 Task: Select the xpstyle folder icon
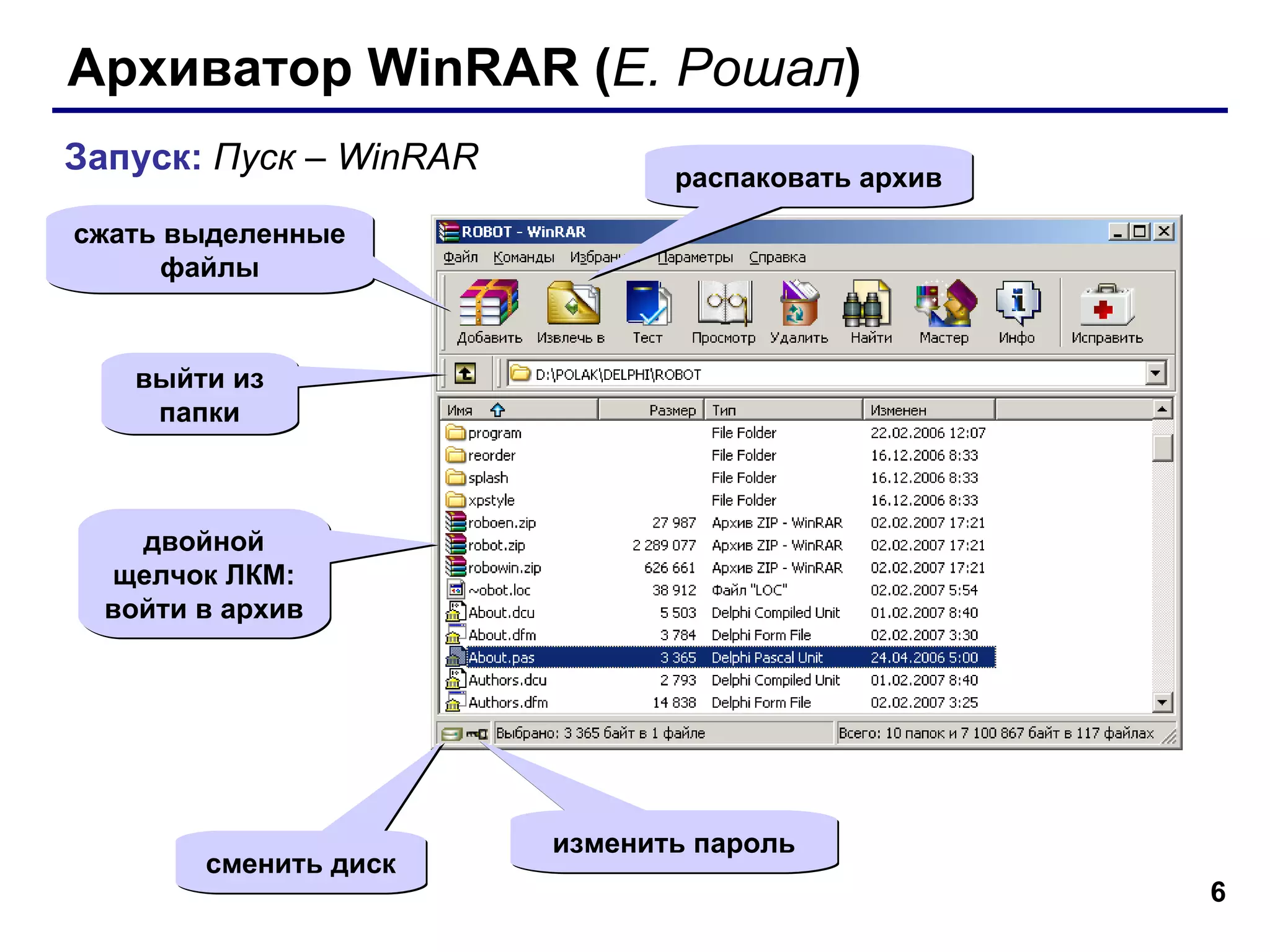point(455,500)
